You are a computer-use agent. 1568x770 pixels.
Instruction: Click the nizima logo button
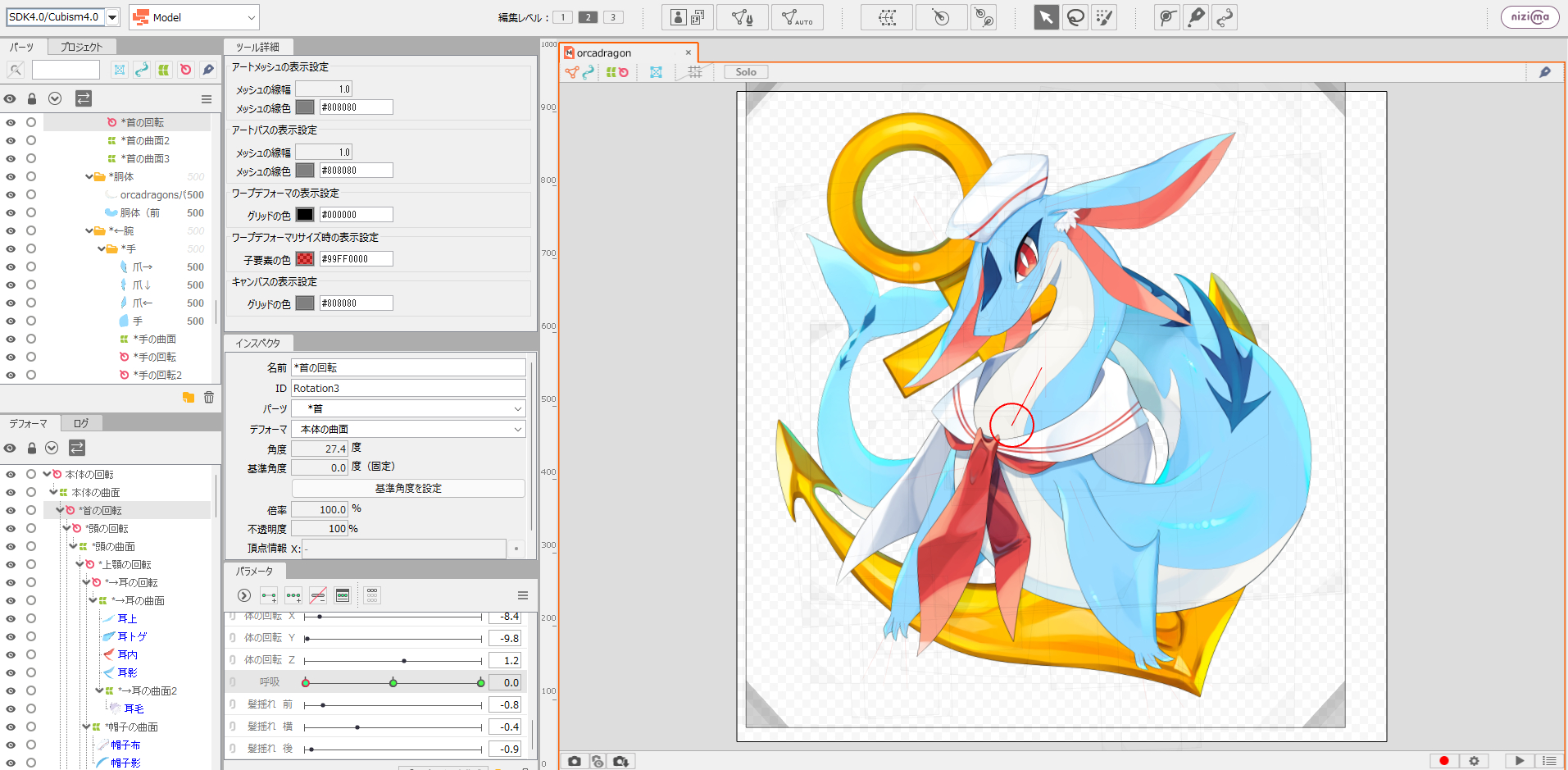tap(1530, 16)
